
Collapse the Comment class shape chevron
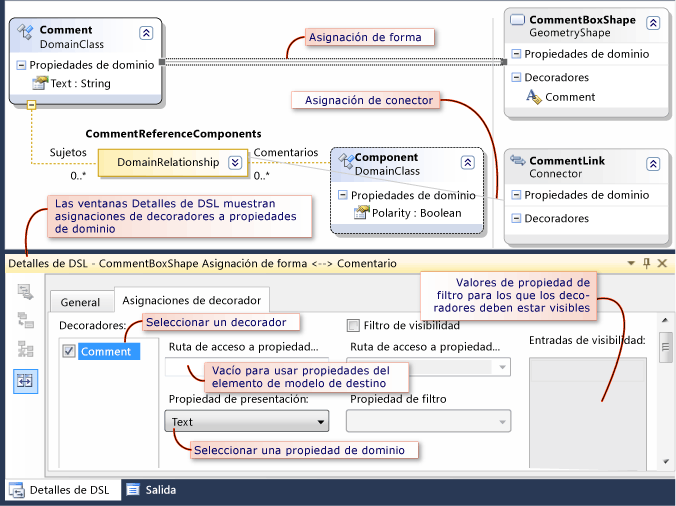pyautogui.click(x=146, y=33)
